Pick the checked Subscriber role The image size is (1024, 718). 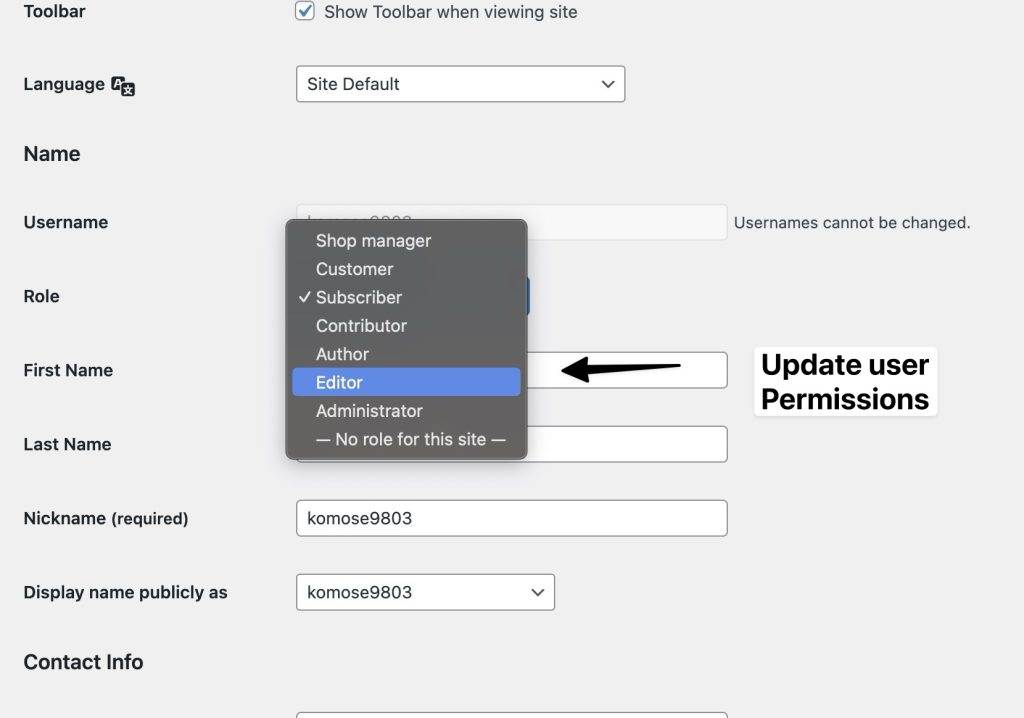[x=358, y=297]
